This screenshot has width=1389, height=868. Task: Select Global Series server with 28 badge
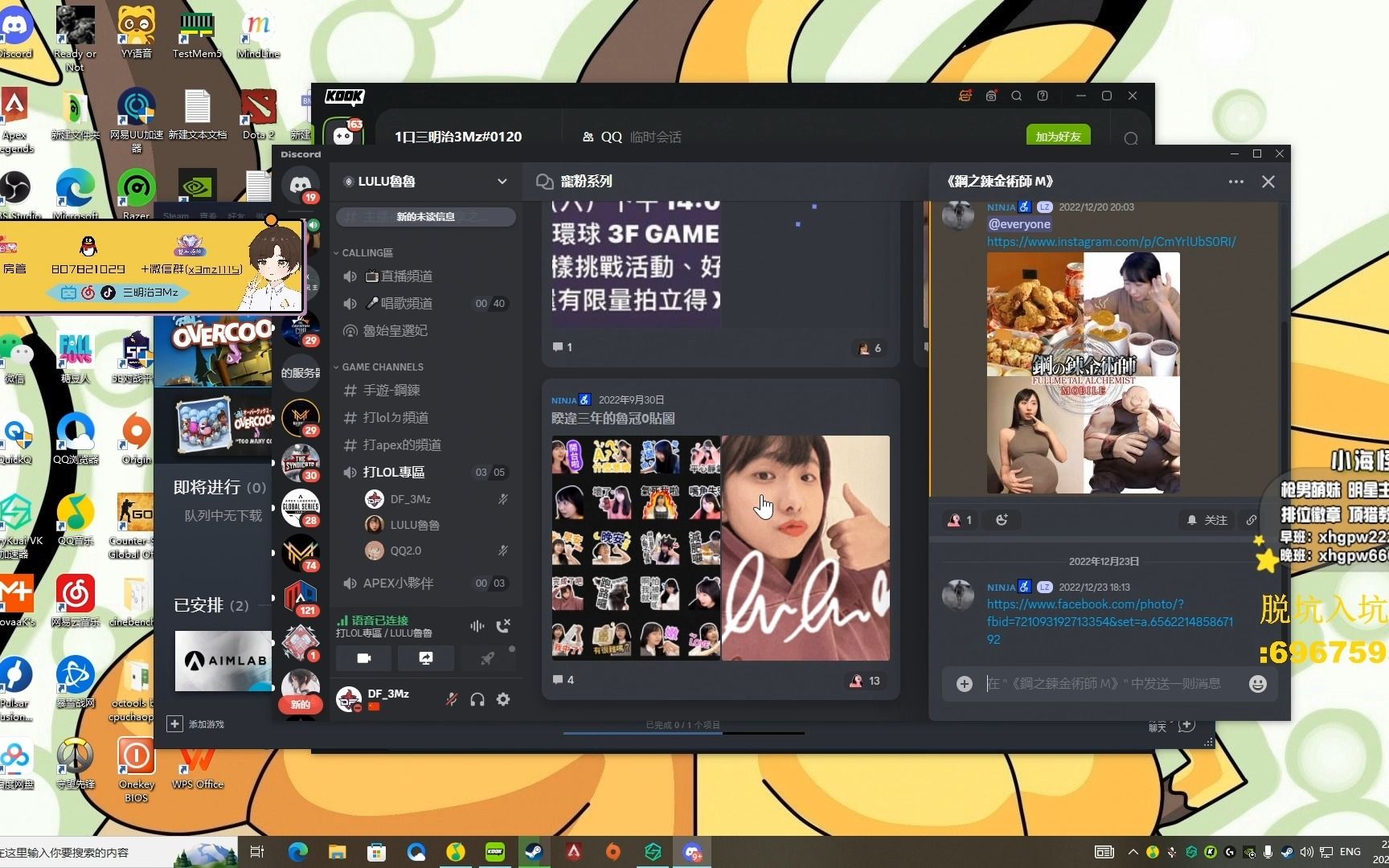(x=301, y=506)
